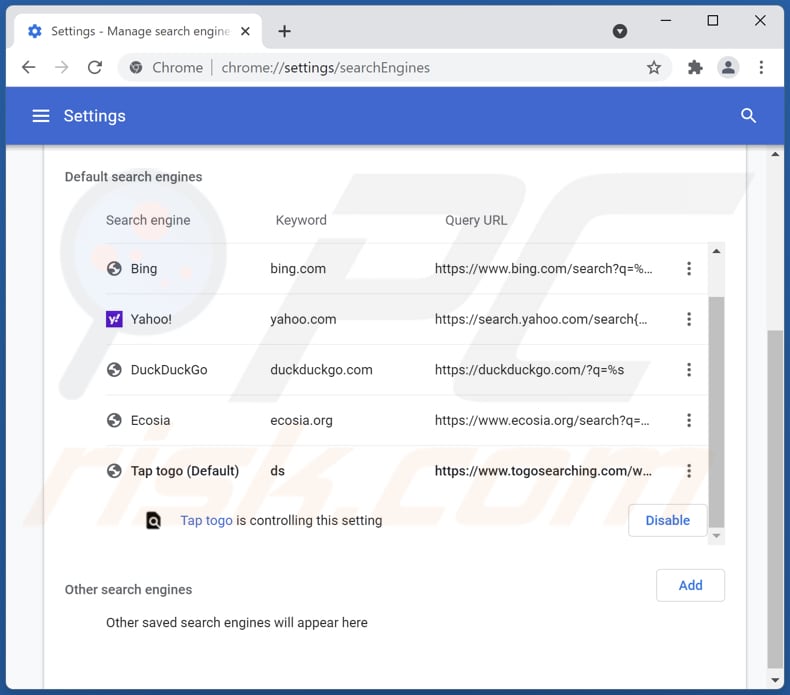Image resolution: width=790 pixels, height=695 pixels.
Task: Open more actions for Bing
Action: [x=689, y=269]
